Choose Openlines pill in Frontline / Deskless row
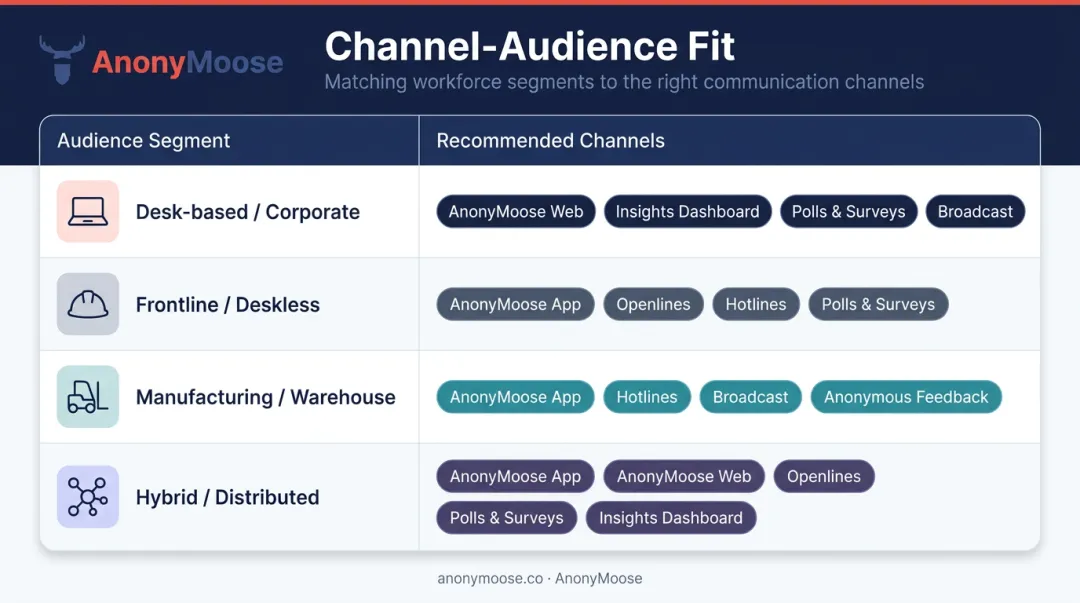Image resolution: width=1080 pixels, height=603 pixels. (x=653, y=304)
